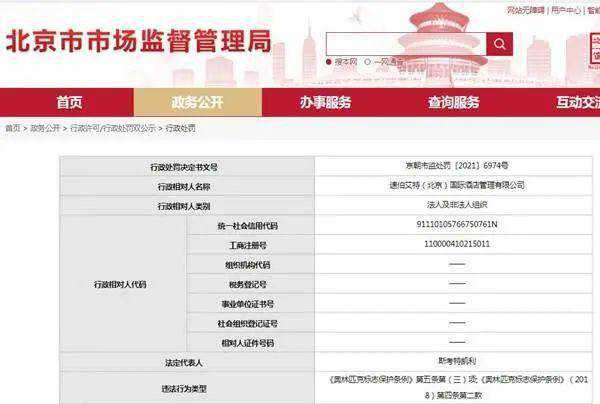600x404 pixels.
Task: Click the 北京市市场监督管理局 site logo
Action: tap(139, 42)
